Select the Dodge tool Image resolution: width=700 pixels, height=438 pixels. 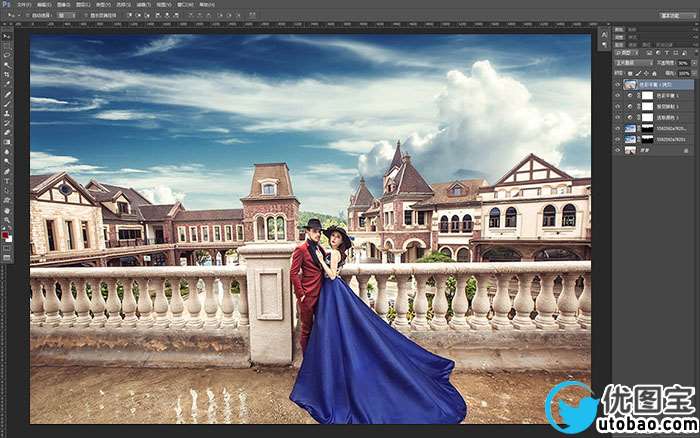coord(6,161)
